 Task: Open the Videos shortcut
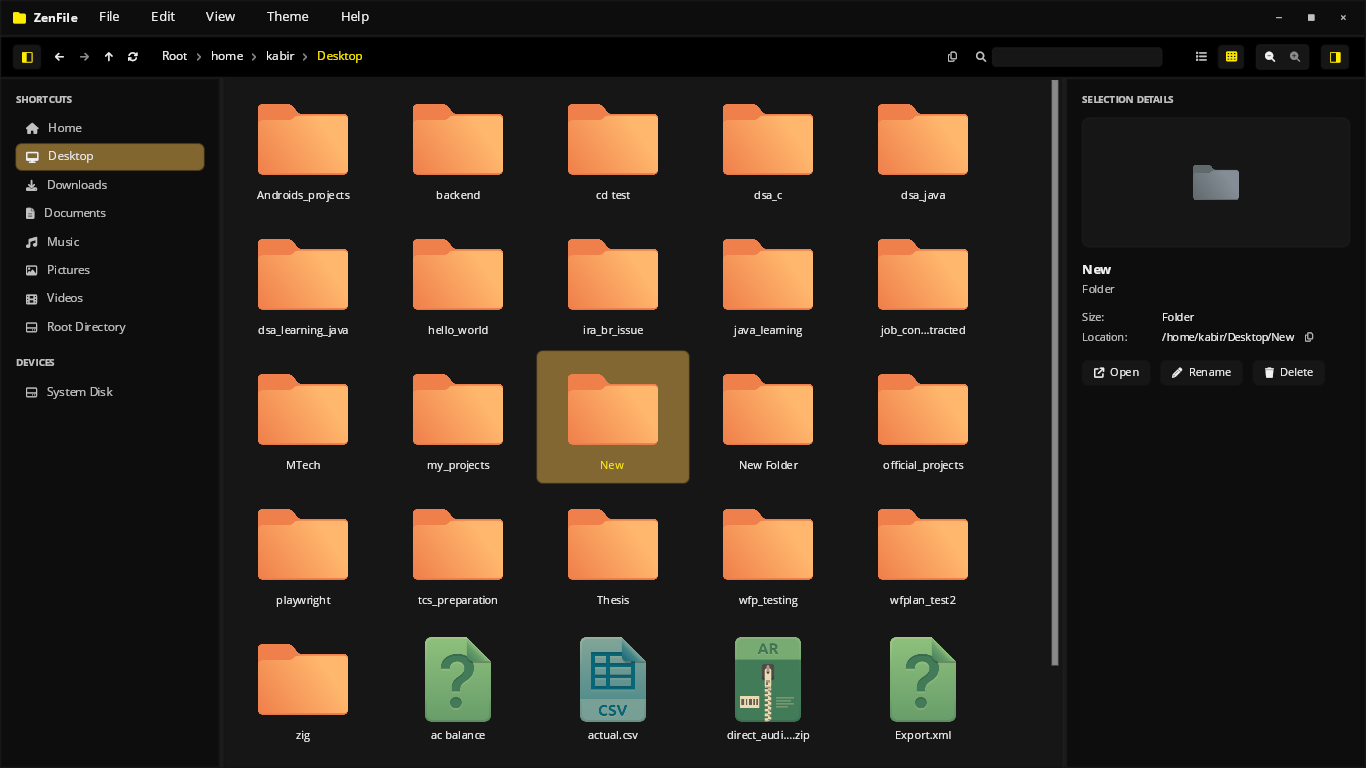(110, 298)
